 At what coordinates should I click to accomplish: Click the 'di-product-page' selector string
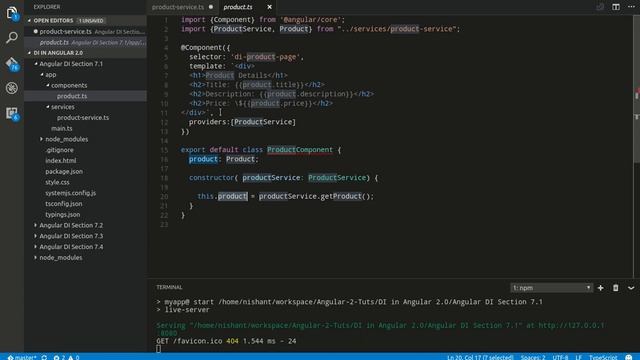coord(265,57)
